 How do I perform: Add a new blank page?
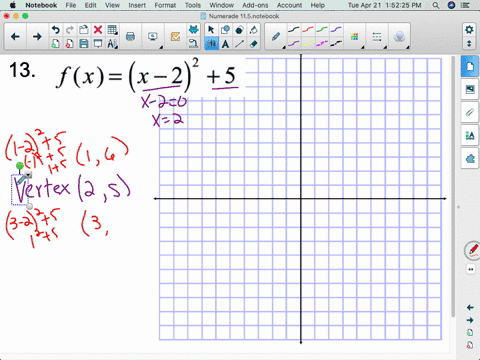pyautogui.click(x=56, y=44)
